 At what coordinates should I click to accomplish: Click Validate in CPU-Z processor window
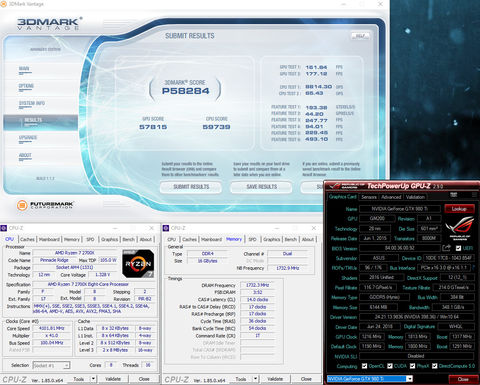pos(113,379)
